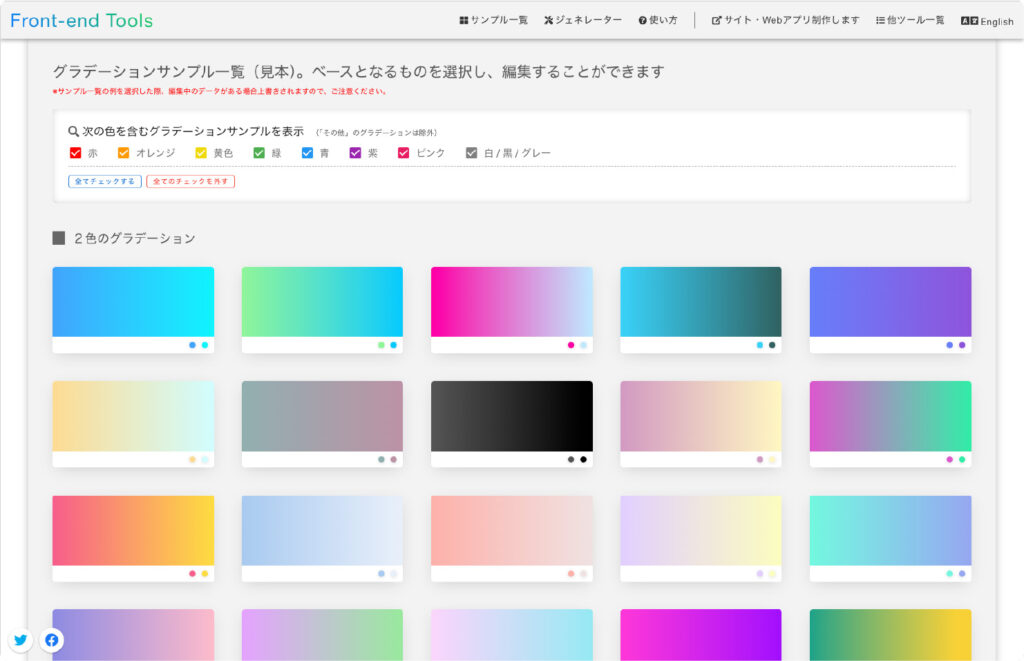Uncheck the 青 blue checkbox
The width and height of the screenshot is (1024, 661).
click(x=308, y=153)
